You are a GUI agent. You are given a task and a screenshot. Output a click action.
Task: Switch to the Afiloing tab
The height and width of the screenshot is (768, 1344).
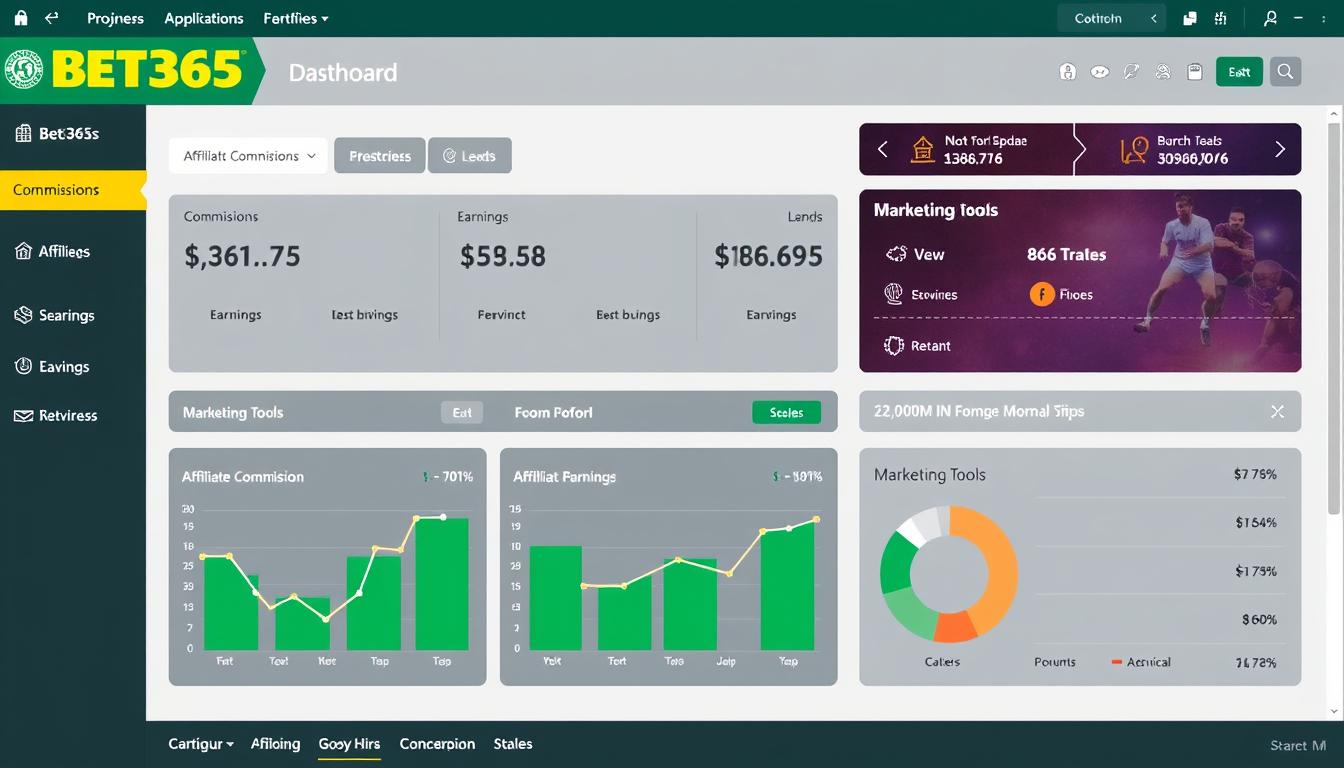click(x=275, y=744)
